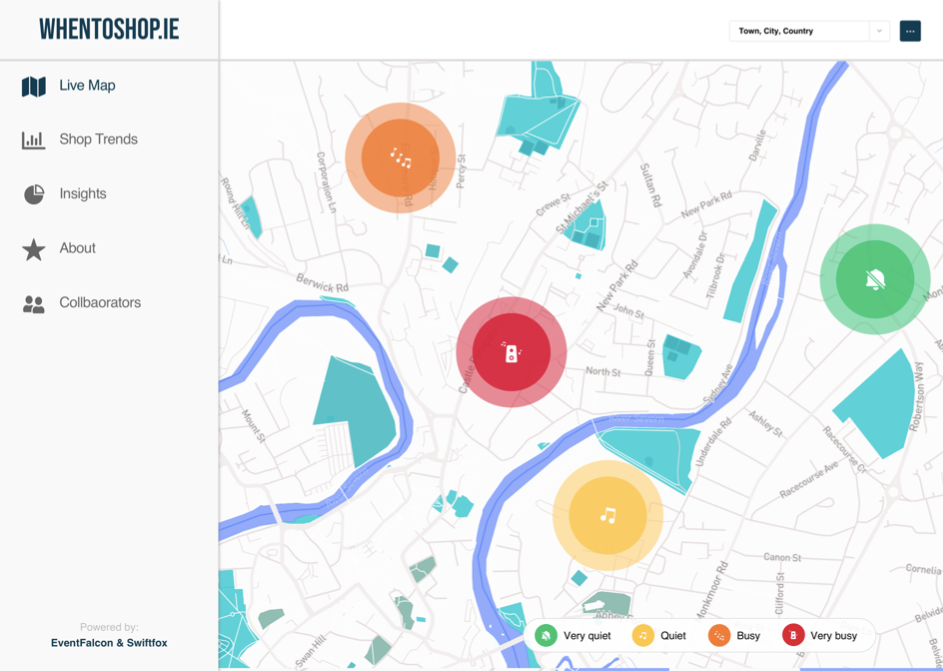943x671 pixels.
Task: Select the green very quiet marker
Action: point(875,279)
